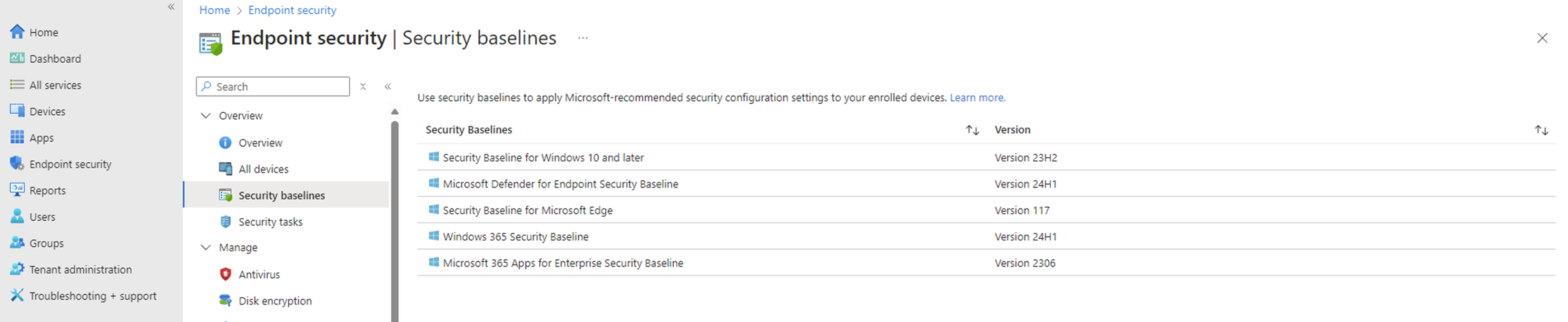The width and height of the screenshot is (1568, 322).
Task: Open Antivirus under Manage
Action: (x=259, y=274)
